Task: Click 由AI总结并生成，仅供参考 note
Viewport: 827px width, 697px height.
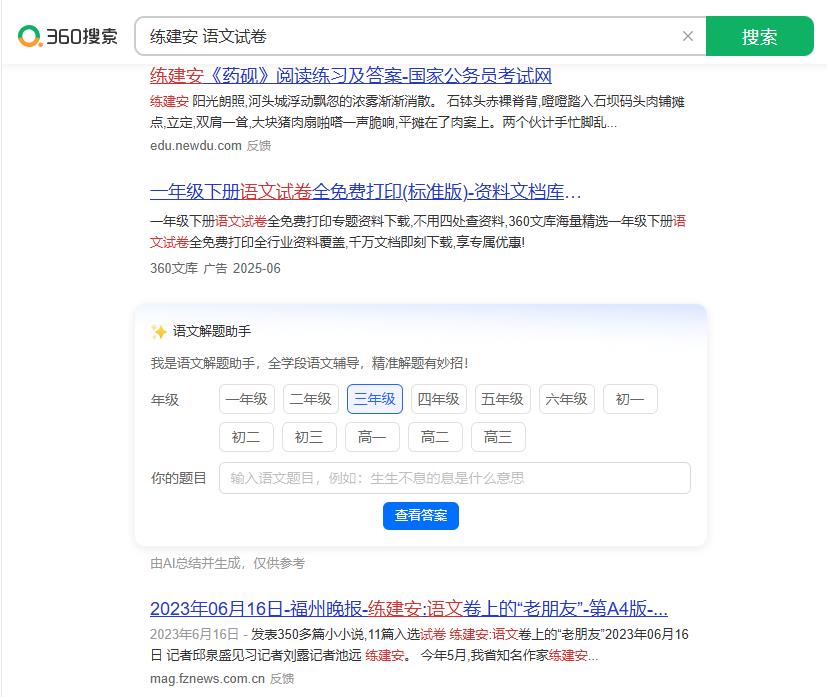Action: coord(227,564)
